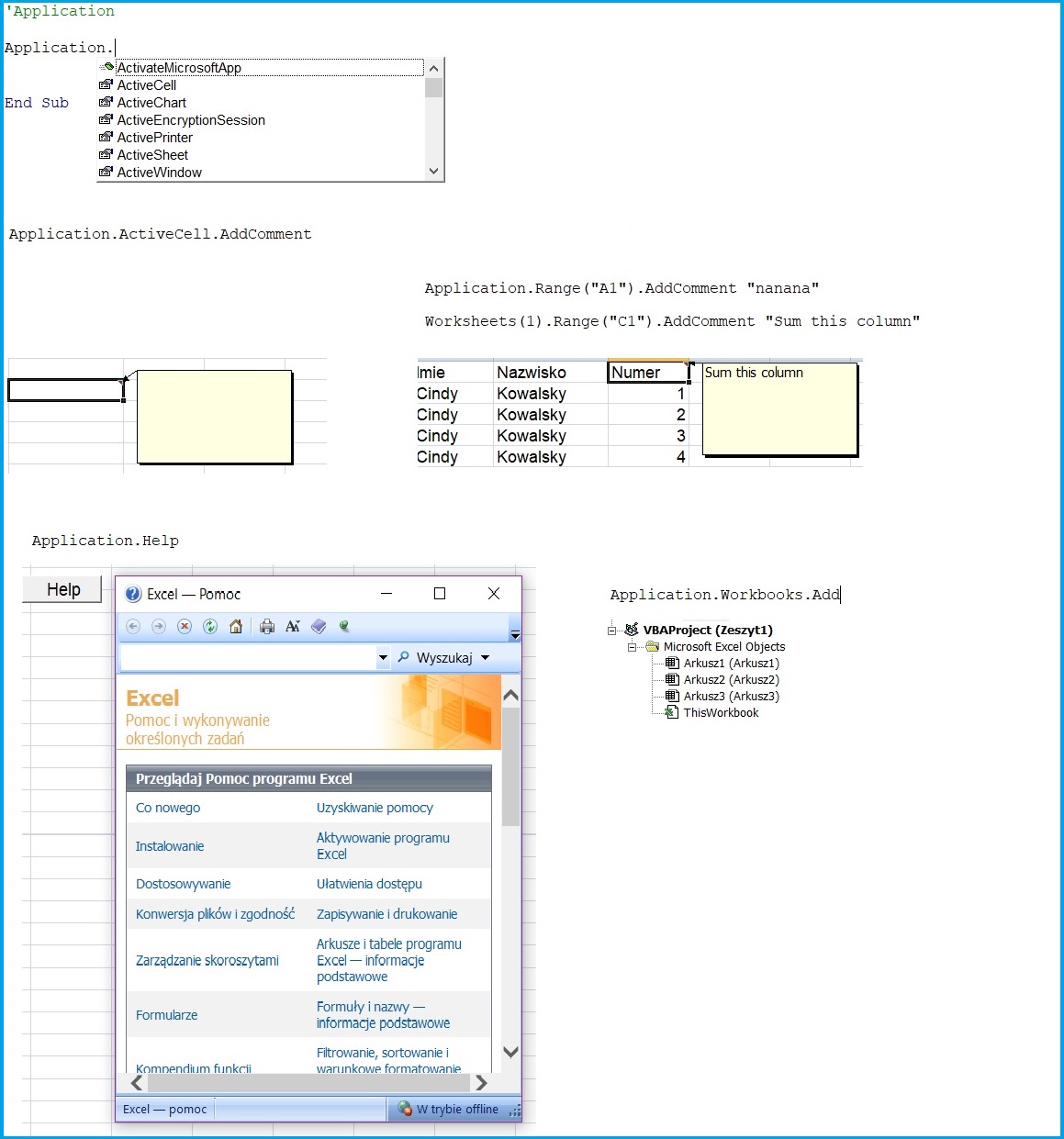Collapse the VBAProject (Zeszyt1) tree node

click(x=611, y=630)
